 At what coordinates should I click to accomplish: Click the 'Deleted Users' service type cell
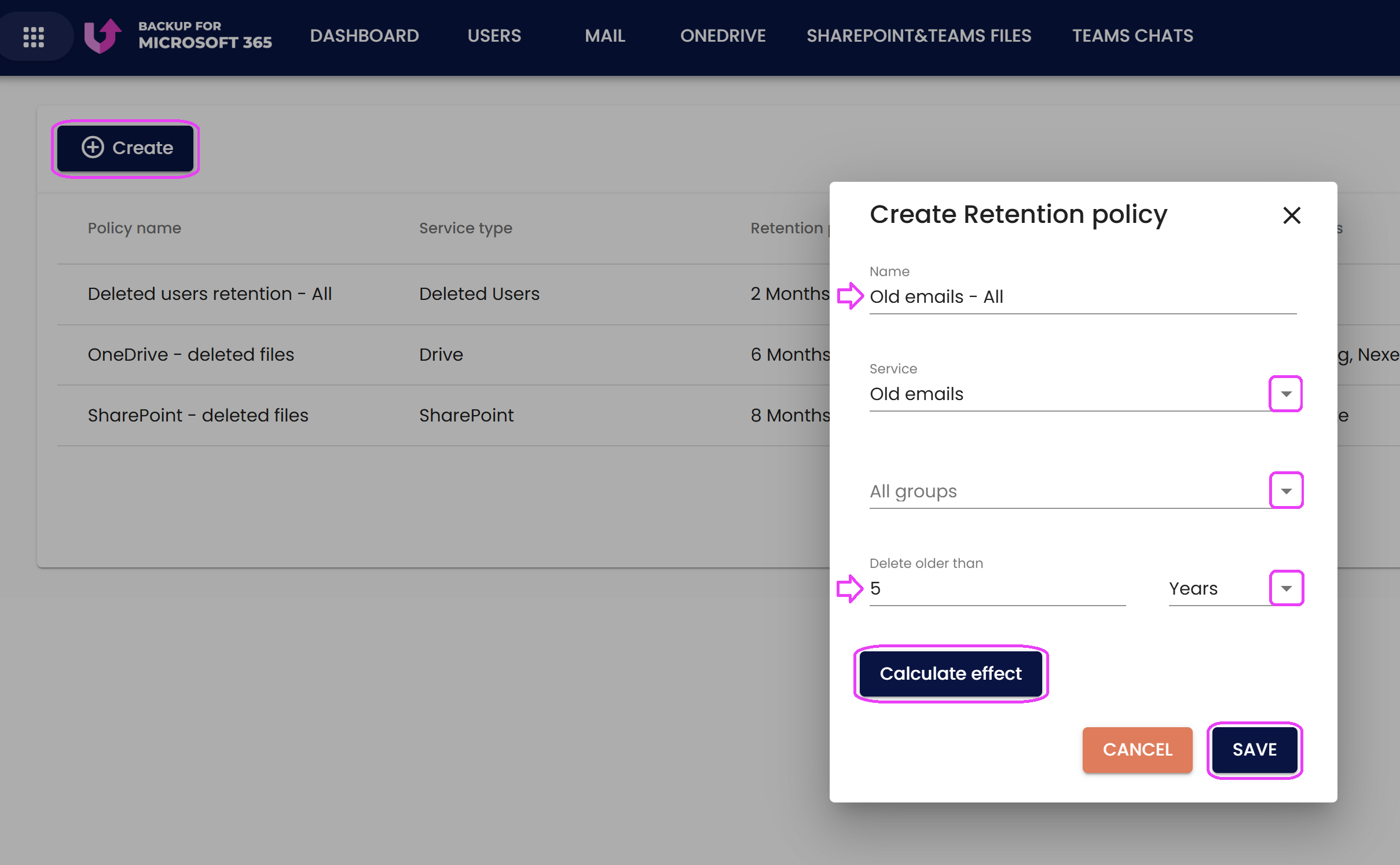coord(479,294)
